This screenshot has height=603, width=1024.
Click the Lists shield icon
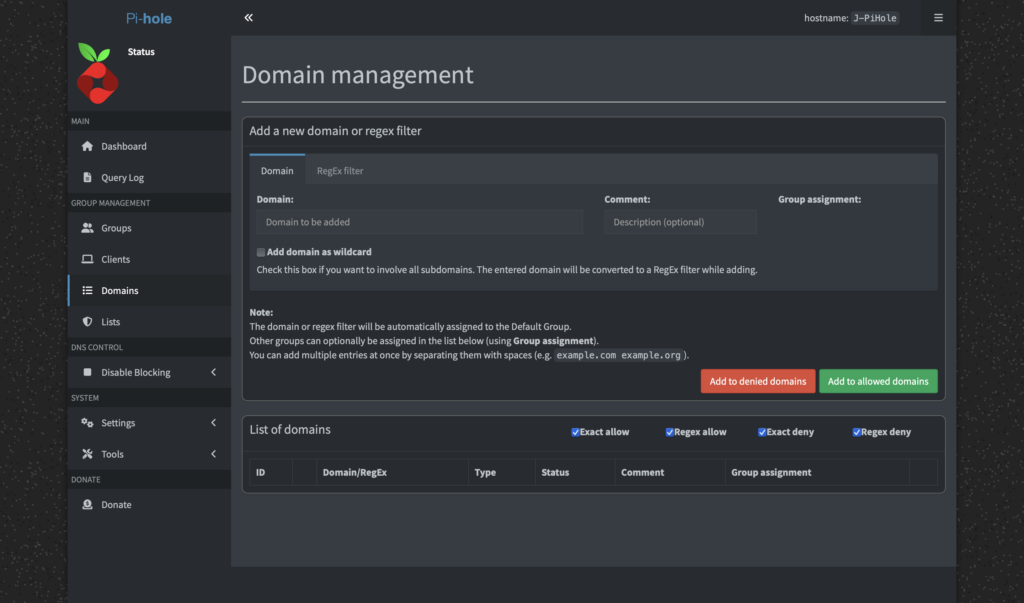[x=87, y=322]
